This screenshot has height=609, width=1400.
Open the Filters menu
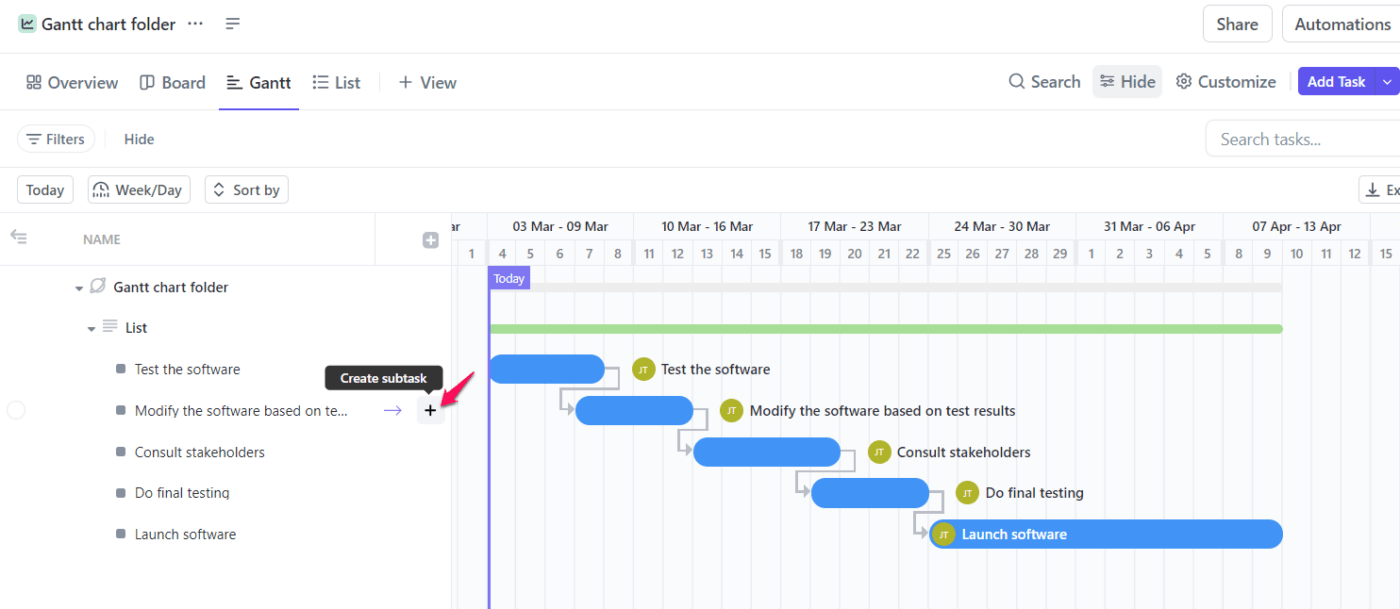click(x=56, y=139)
